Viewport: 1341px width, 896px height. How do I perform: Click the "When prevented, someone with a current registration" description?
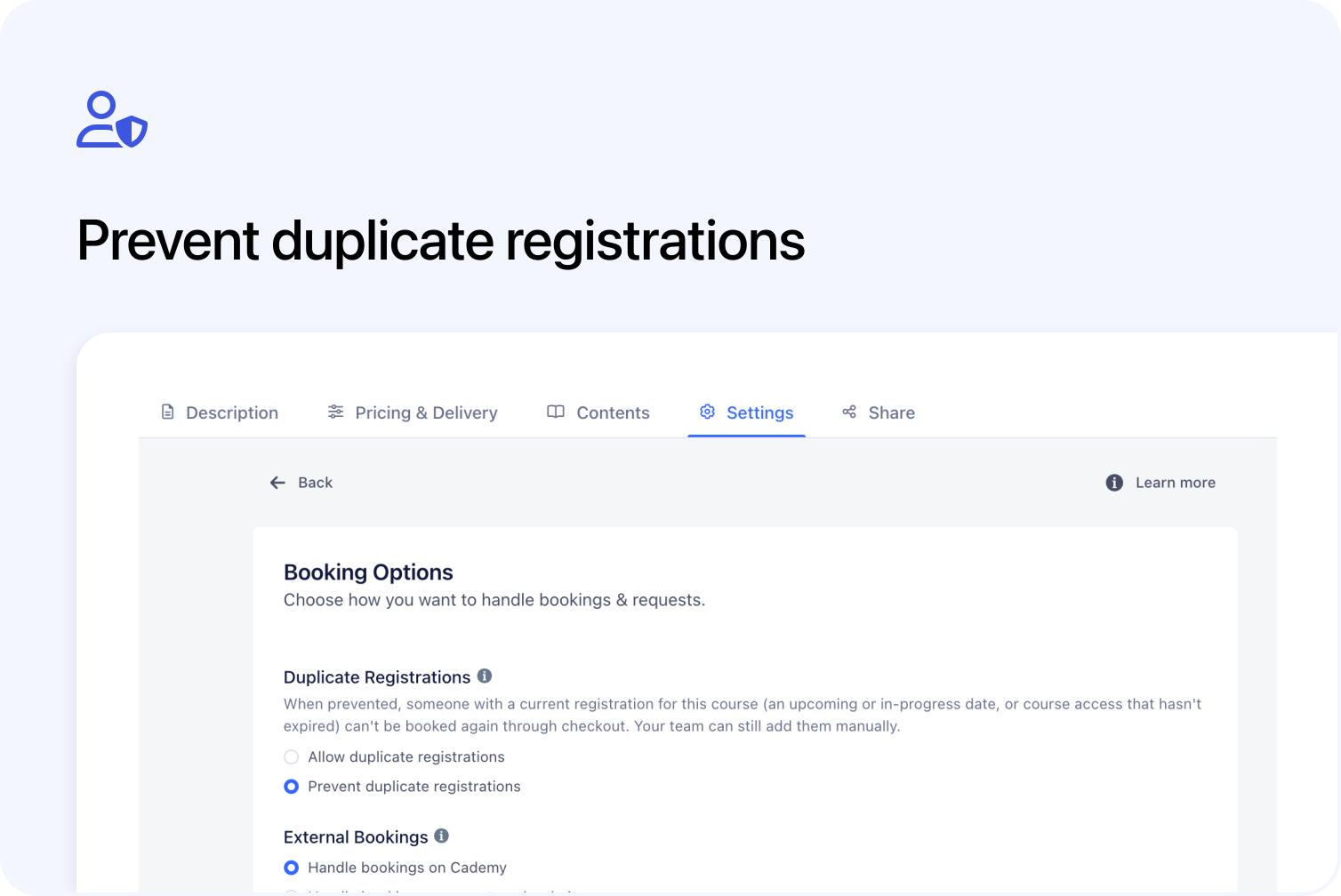pos(743,715)
